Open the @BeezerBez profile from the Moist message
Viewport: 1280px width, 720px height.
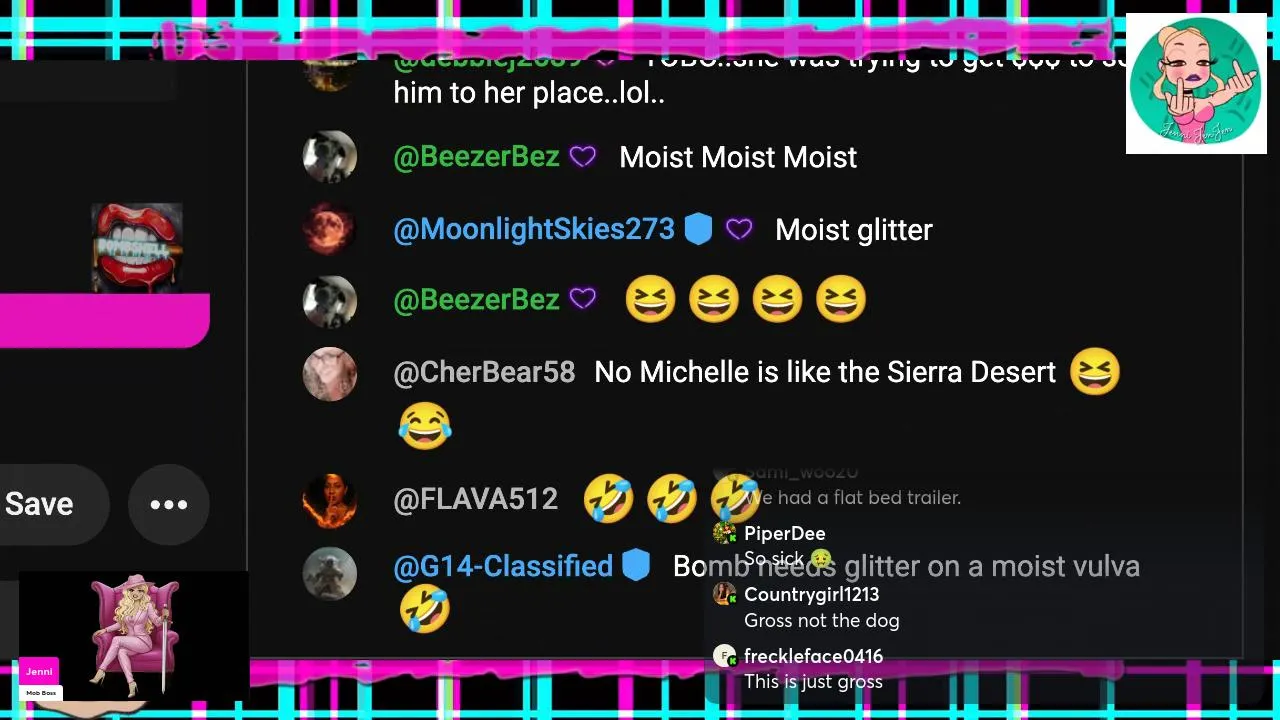(x=476, y=157)
